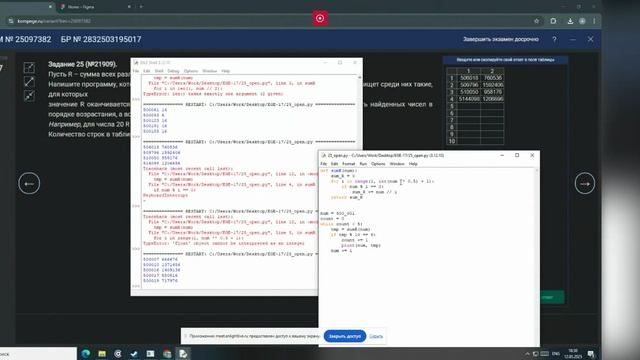Click empty first-column cell in answer row 5

coord(469,106)
